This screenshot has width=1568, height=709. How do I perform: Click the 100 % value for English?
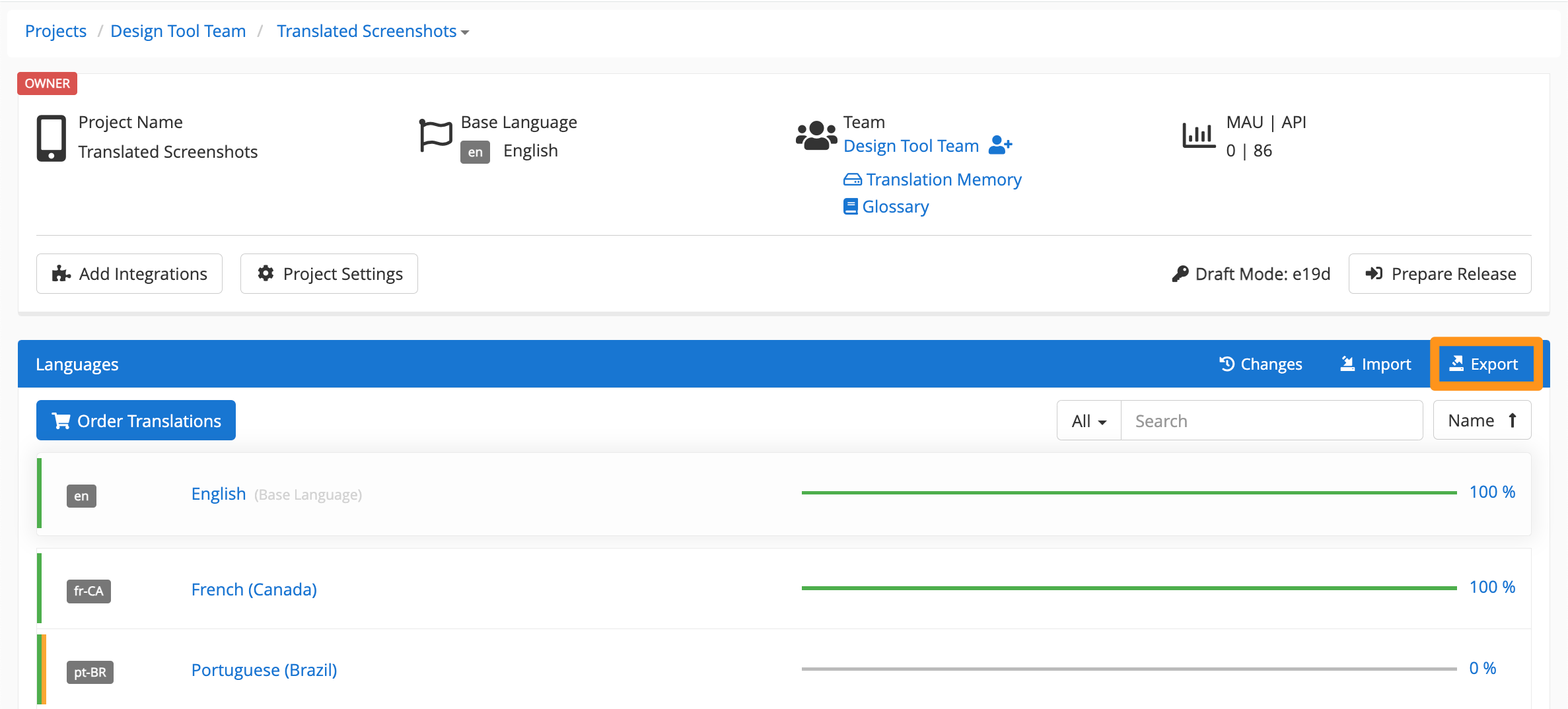[x=1492, y=492]
